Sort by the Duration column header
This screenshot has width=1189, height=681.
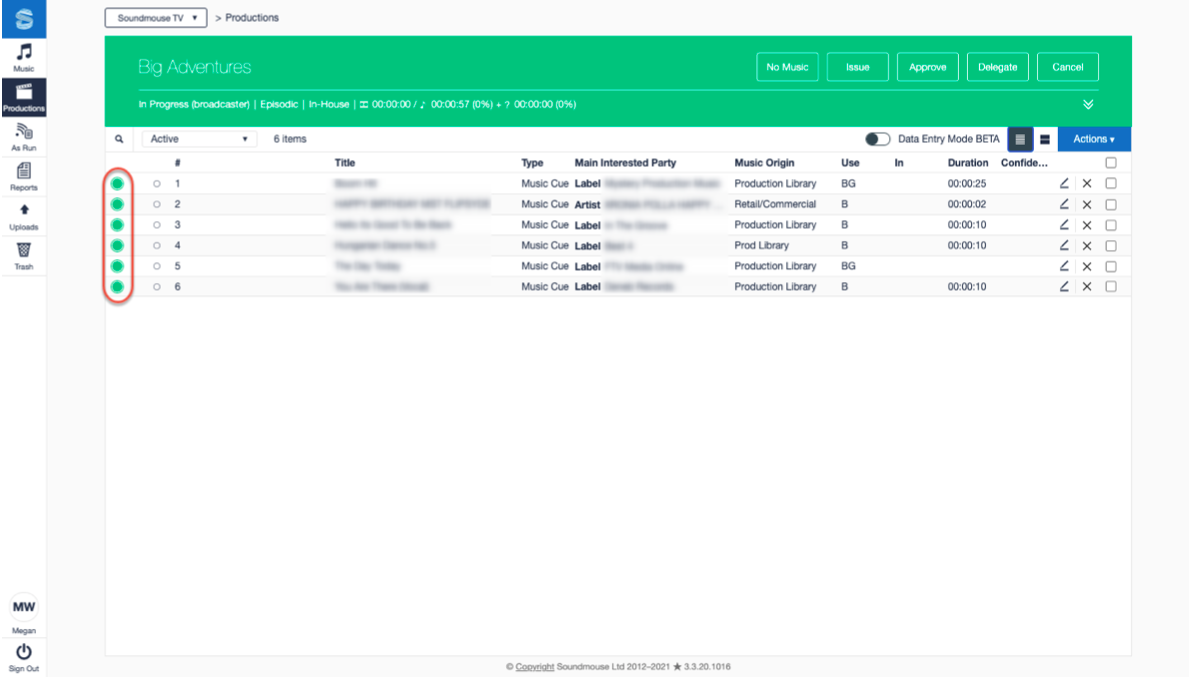pyautogui.click(x=968, y=162)
